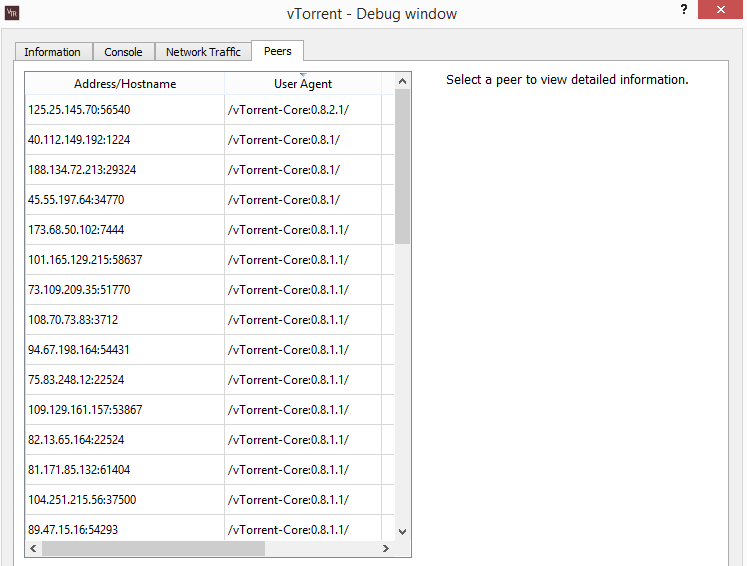Select peer 75.83.248.12:22524
Viewport: 747px width, 566px height.
coord(125,380)
